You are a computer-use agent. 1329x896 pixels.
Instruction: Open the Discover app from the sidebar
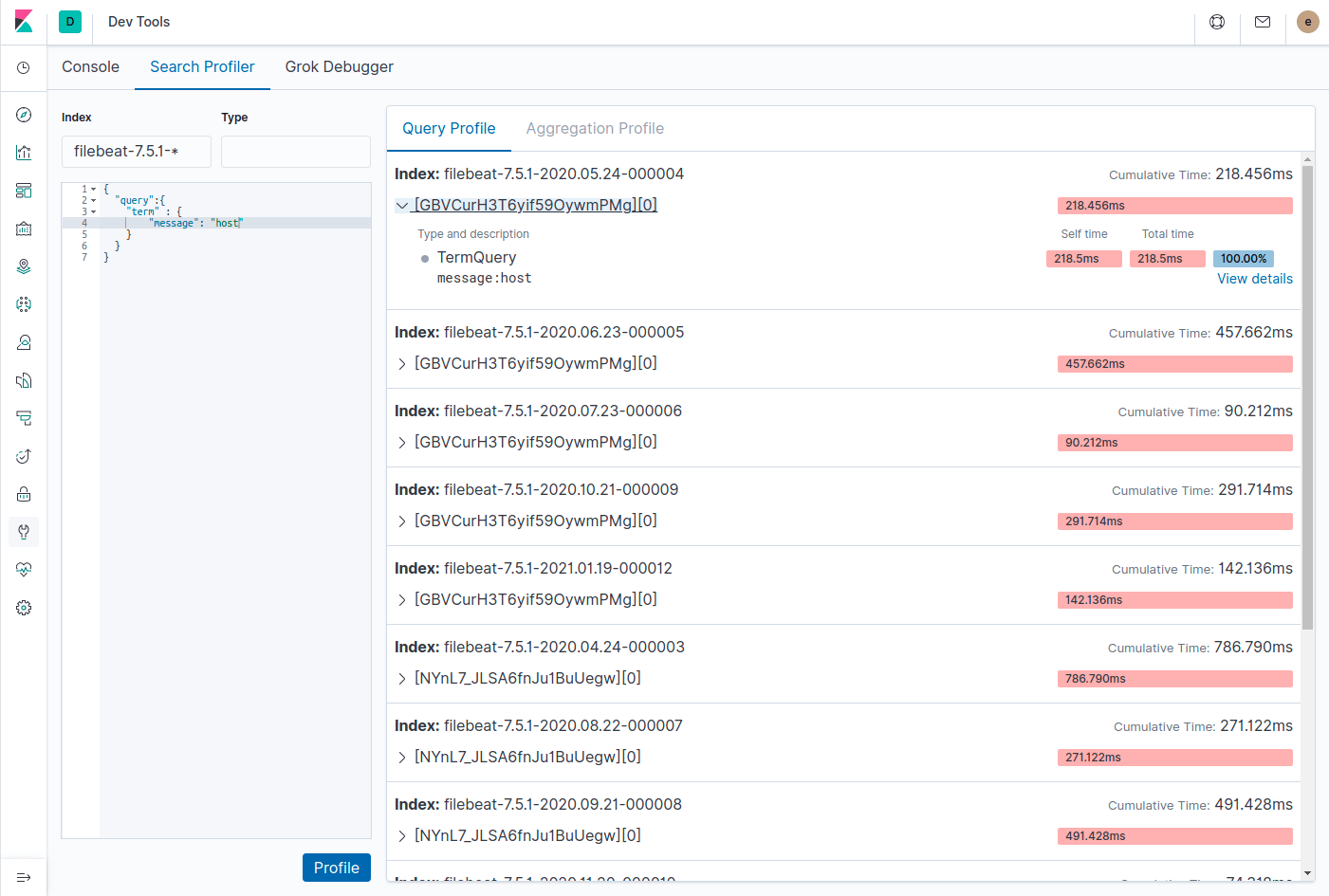[24, 114]
